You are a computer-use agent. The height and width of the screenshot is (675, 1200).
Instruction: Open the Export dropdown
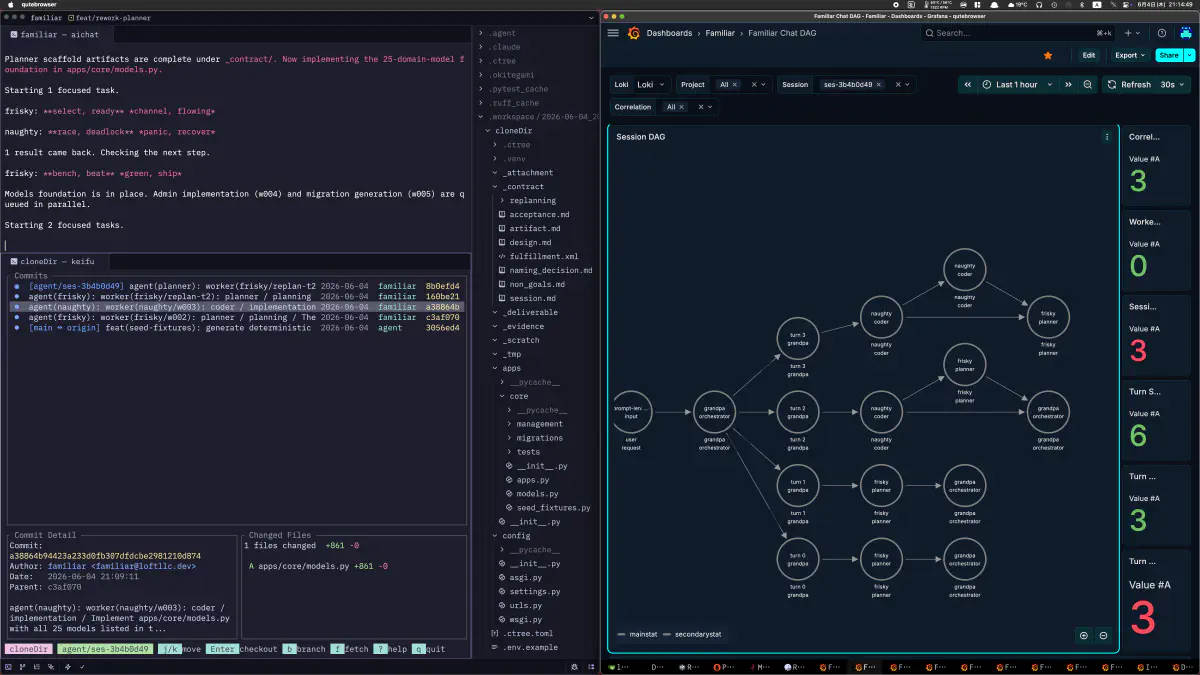click(x=1130, y=55)
